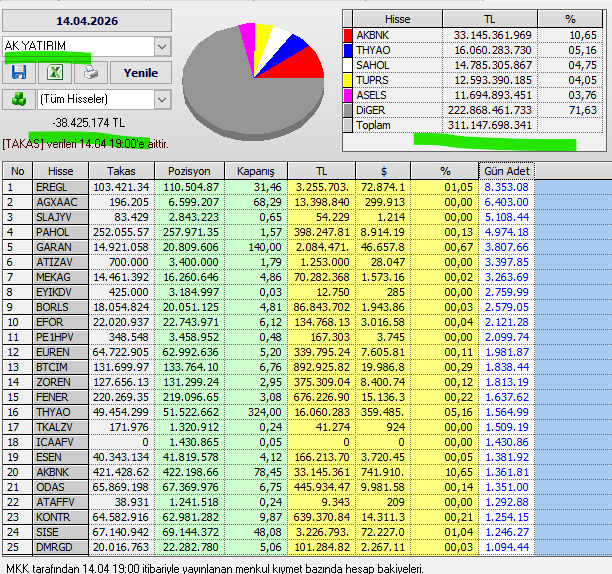
Task: Select the KONTR stock cell
Action: click(x=60, y=517)
